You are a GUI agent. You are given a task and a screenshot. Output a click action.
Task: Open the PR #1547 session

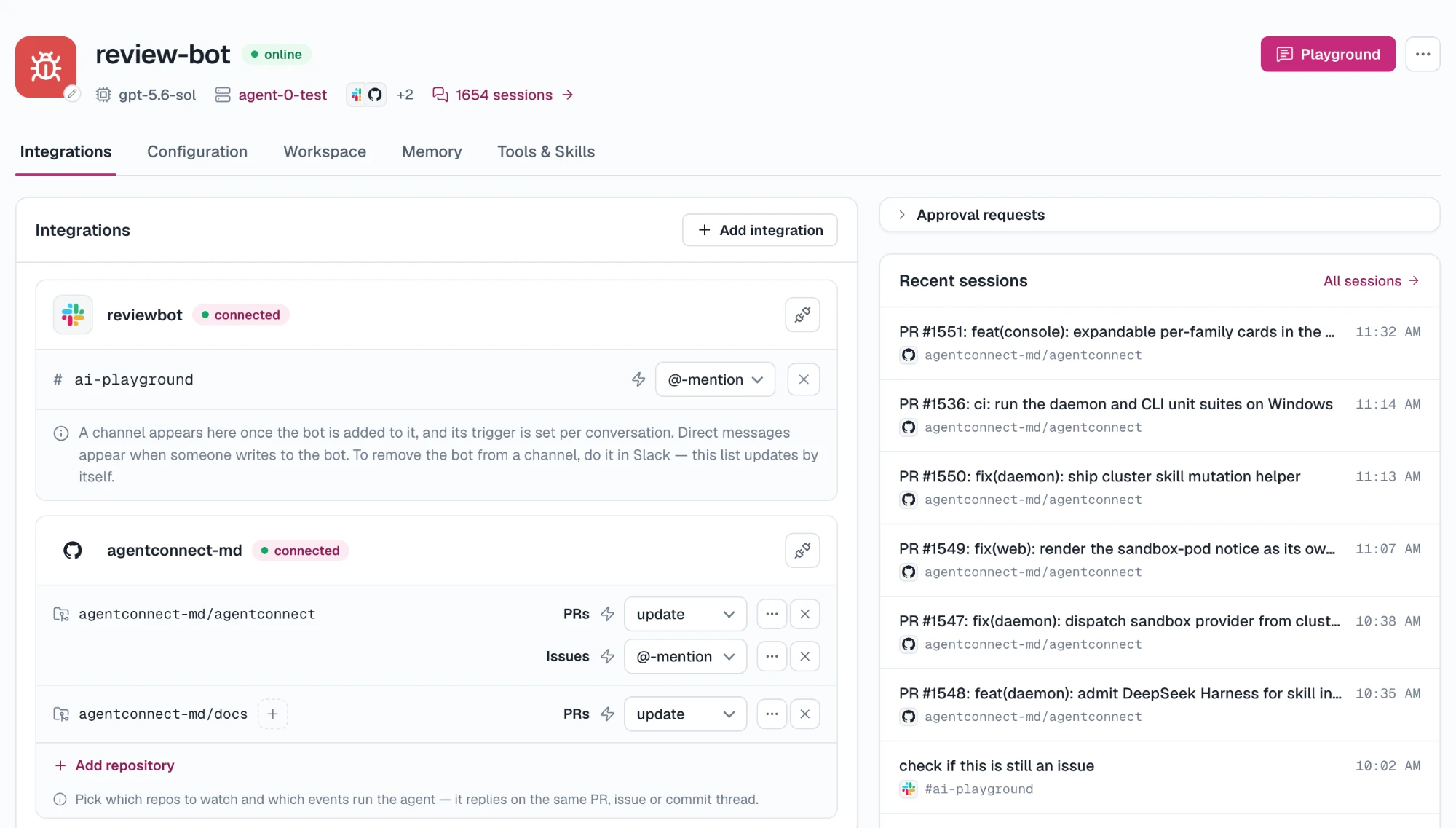[x=1159, y=632]
